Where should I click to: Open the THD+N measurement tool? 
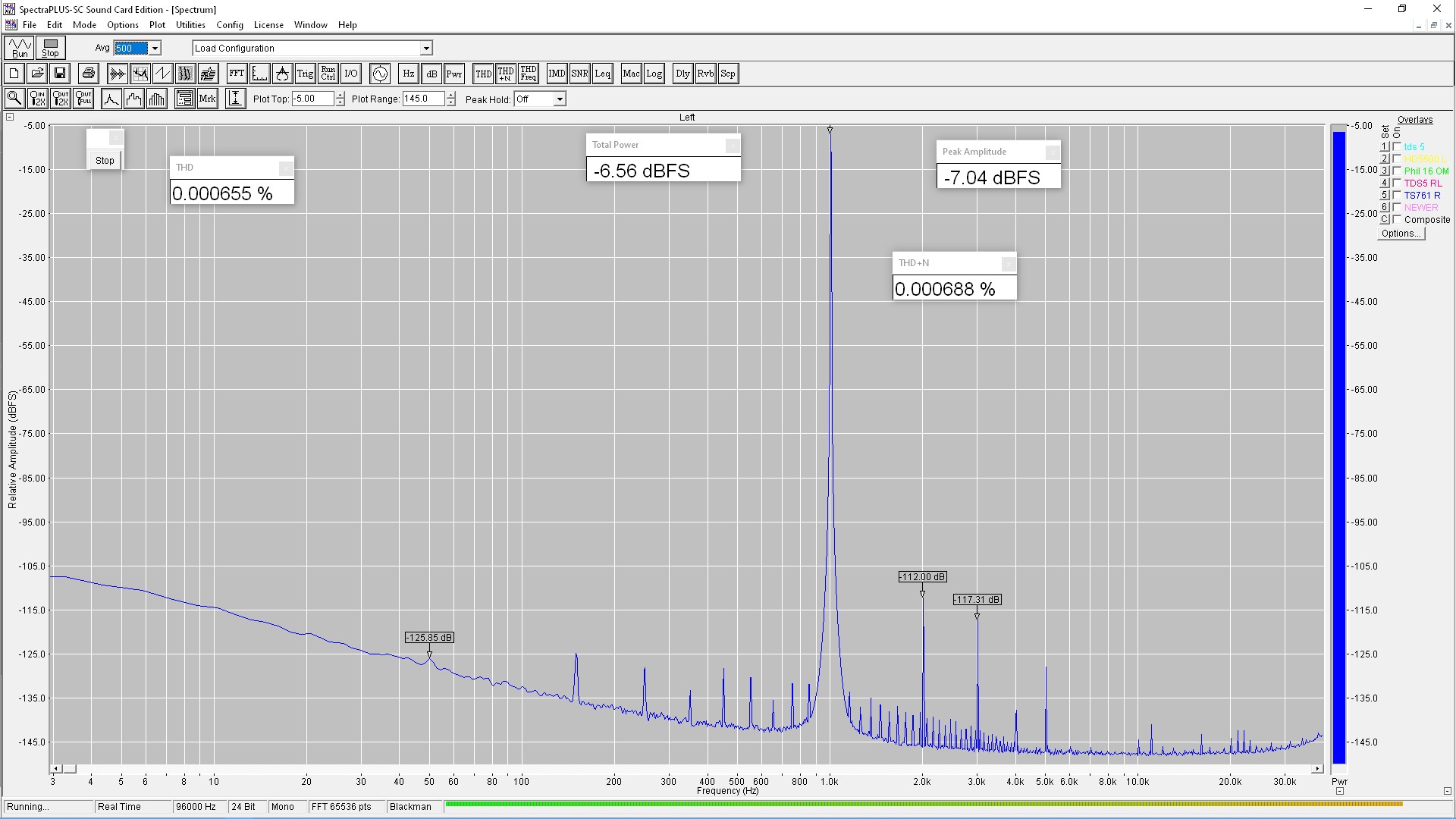point(505,74)
